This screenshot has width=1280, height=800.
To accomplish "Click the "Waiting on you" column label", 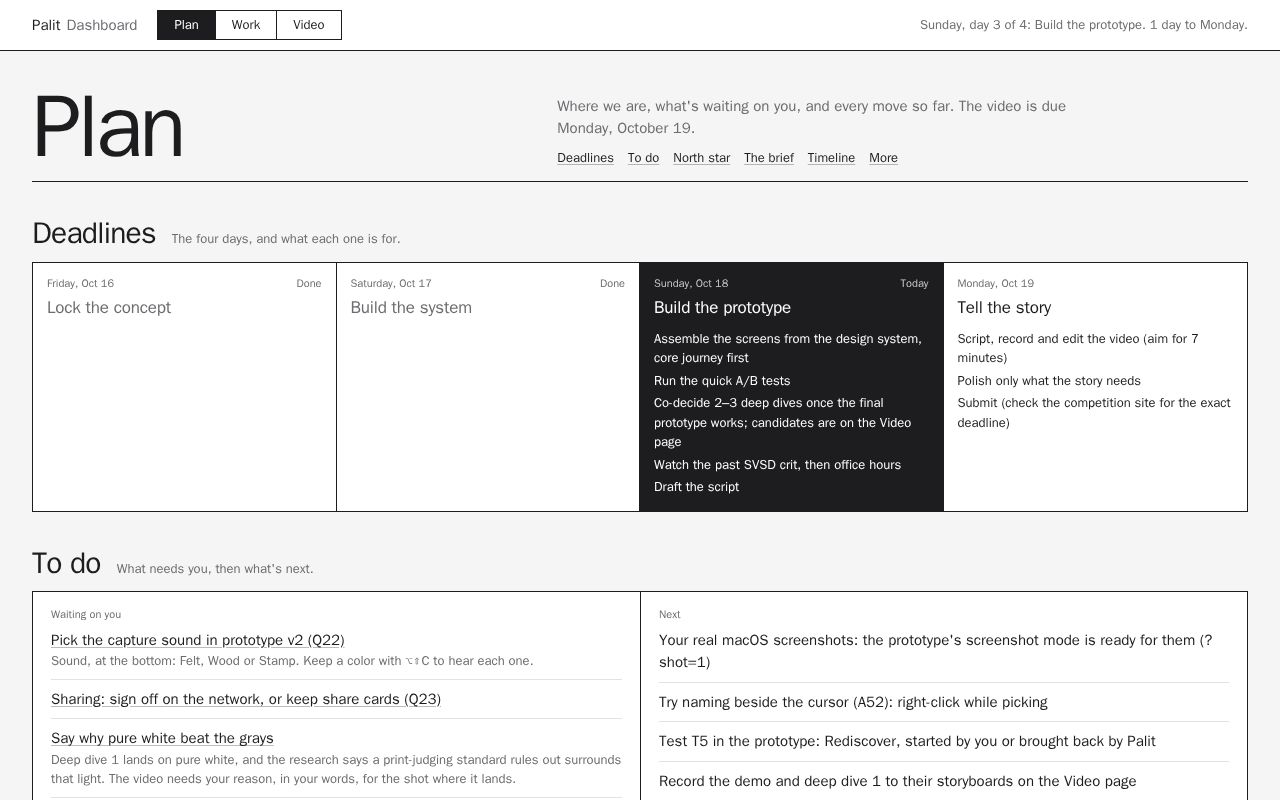I will pos(86,615).
